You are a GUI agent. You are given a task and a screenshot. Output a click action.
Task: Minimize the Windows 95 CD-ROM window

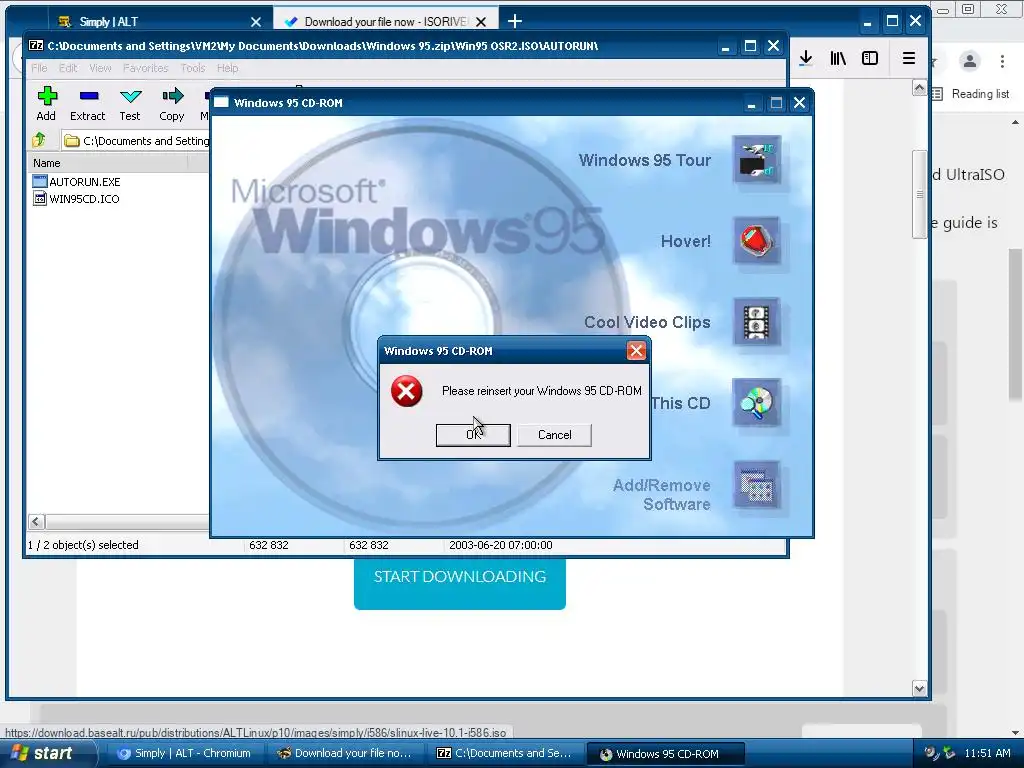[x=751, y=103]
